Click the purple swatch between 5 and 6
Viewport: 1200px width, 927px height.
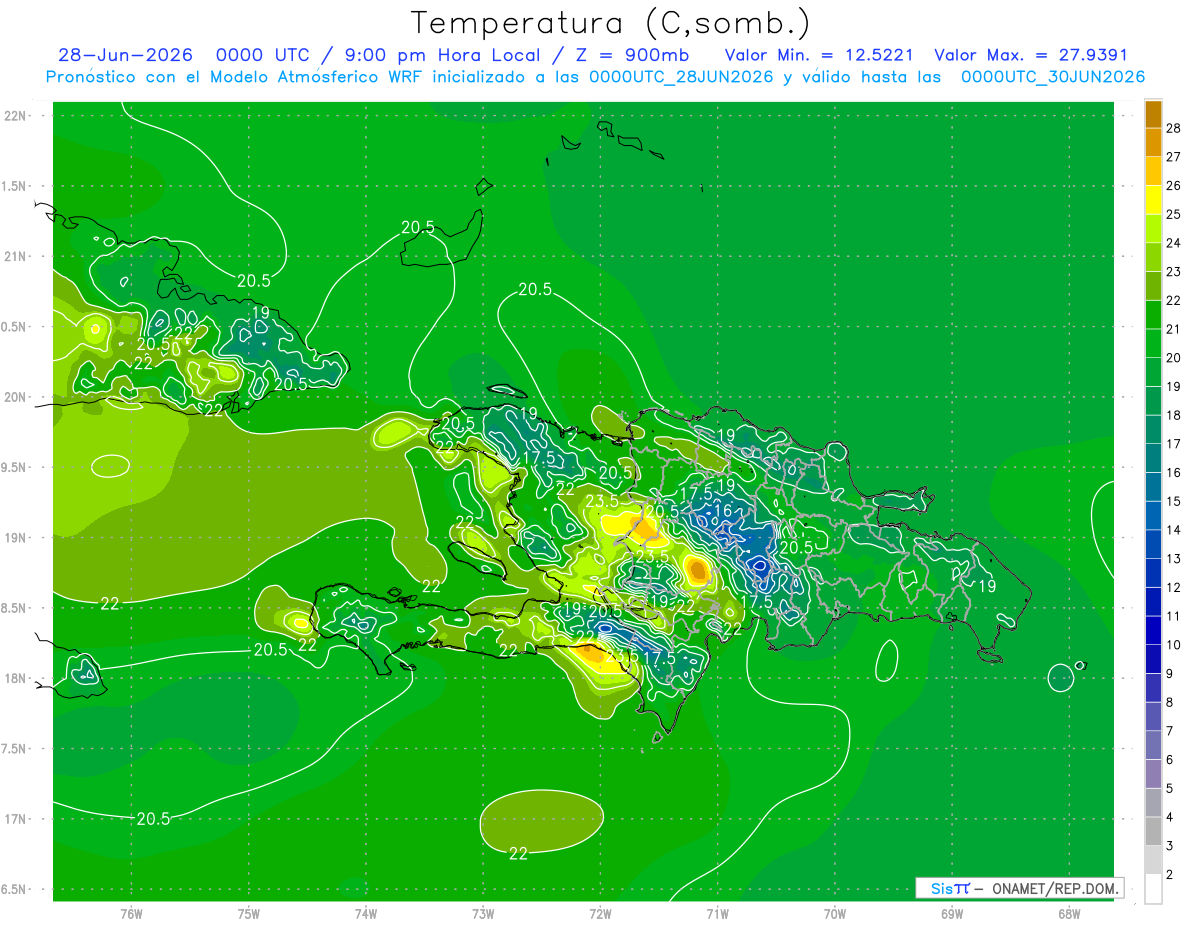point(1153,774)
